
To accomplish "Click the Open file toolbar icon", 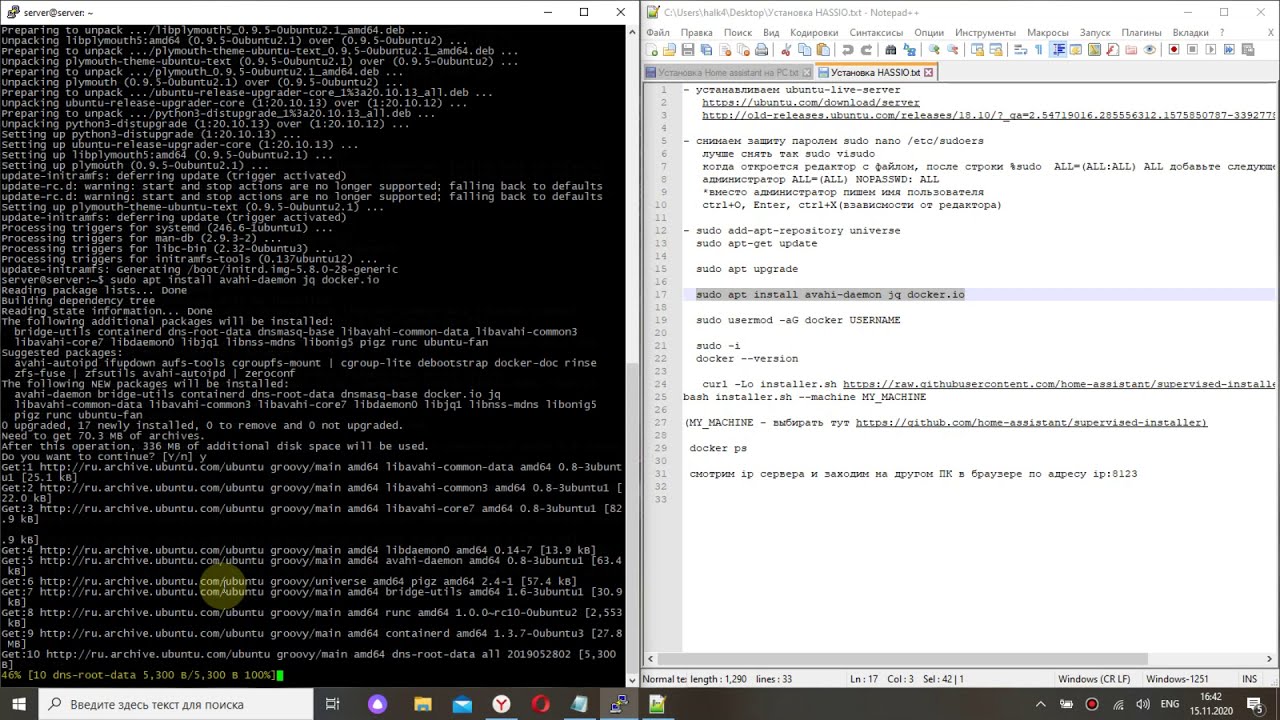I will [x=670, y=50].
